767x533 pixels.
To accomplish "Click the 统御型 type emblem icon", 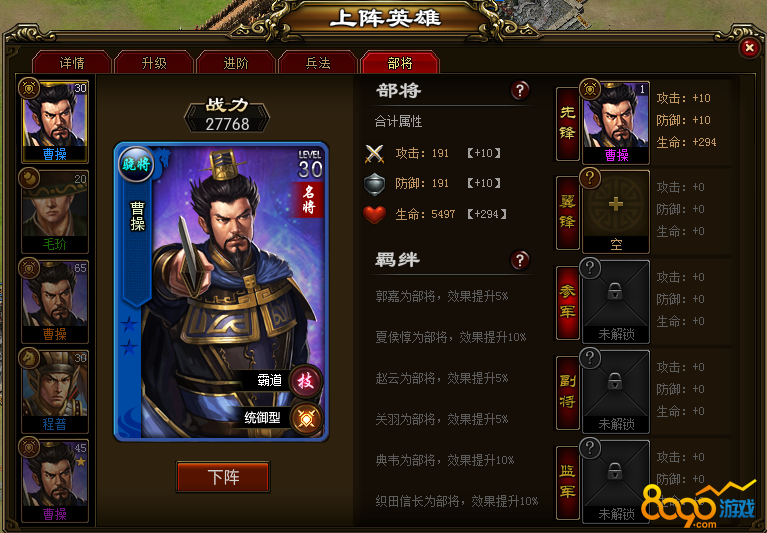I will 307,419.
